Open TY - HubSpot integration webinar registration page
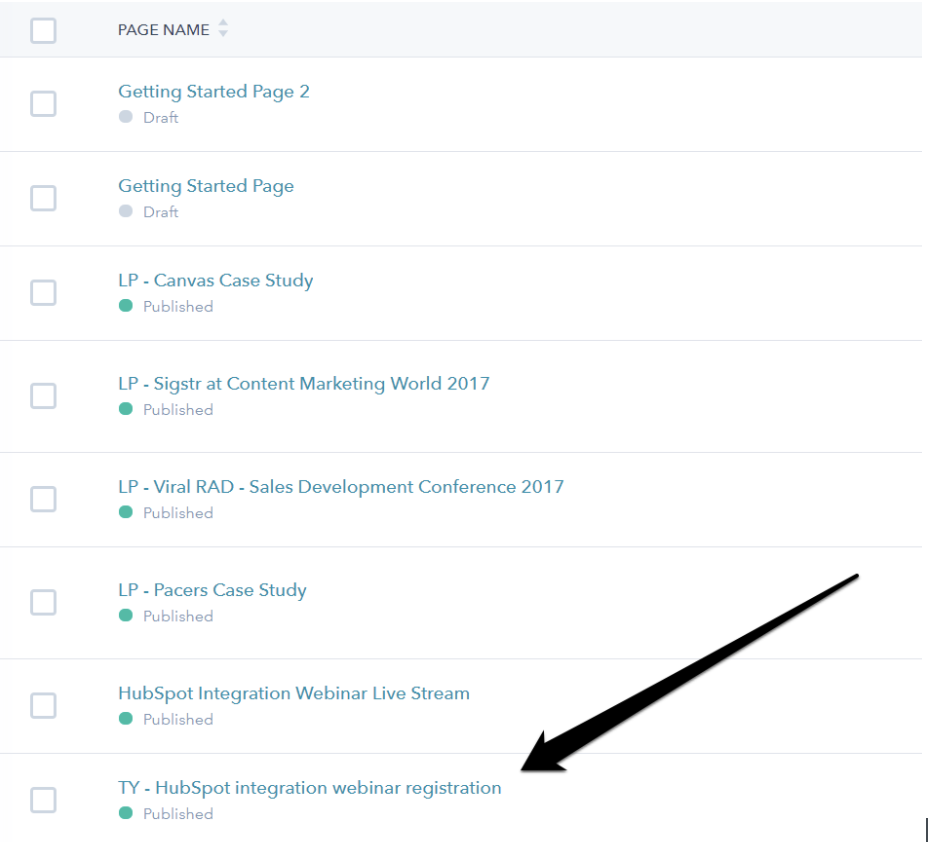Image resolution: width=932 pixels, height=842 pixels. coord(310,788)
